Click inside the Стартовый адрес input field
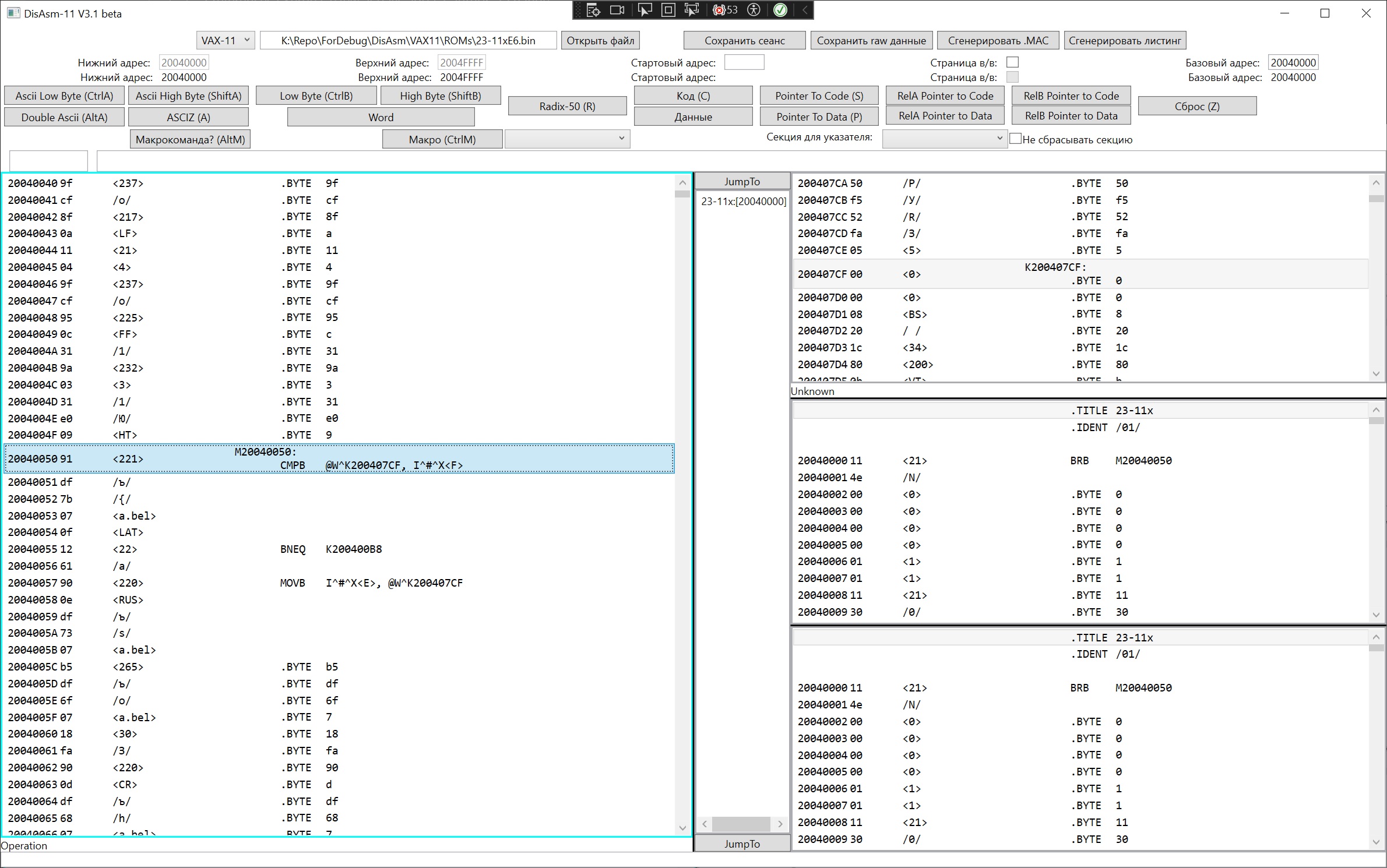The width and height of the screenshot is (1387, 868). [x=744, y=62]
